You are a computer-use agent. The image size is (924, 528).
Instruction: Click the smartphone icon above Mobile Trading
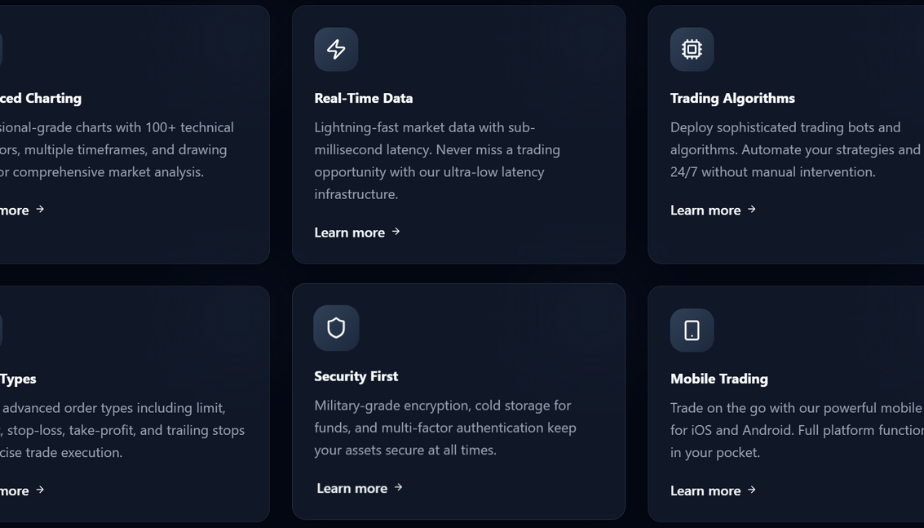click(691, 330)
